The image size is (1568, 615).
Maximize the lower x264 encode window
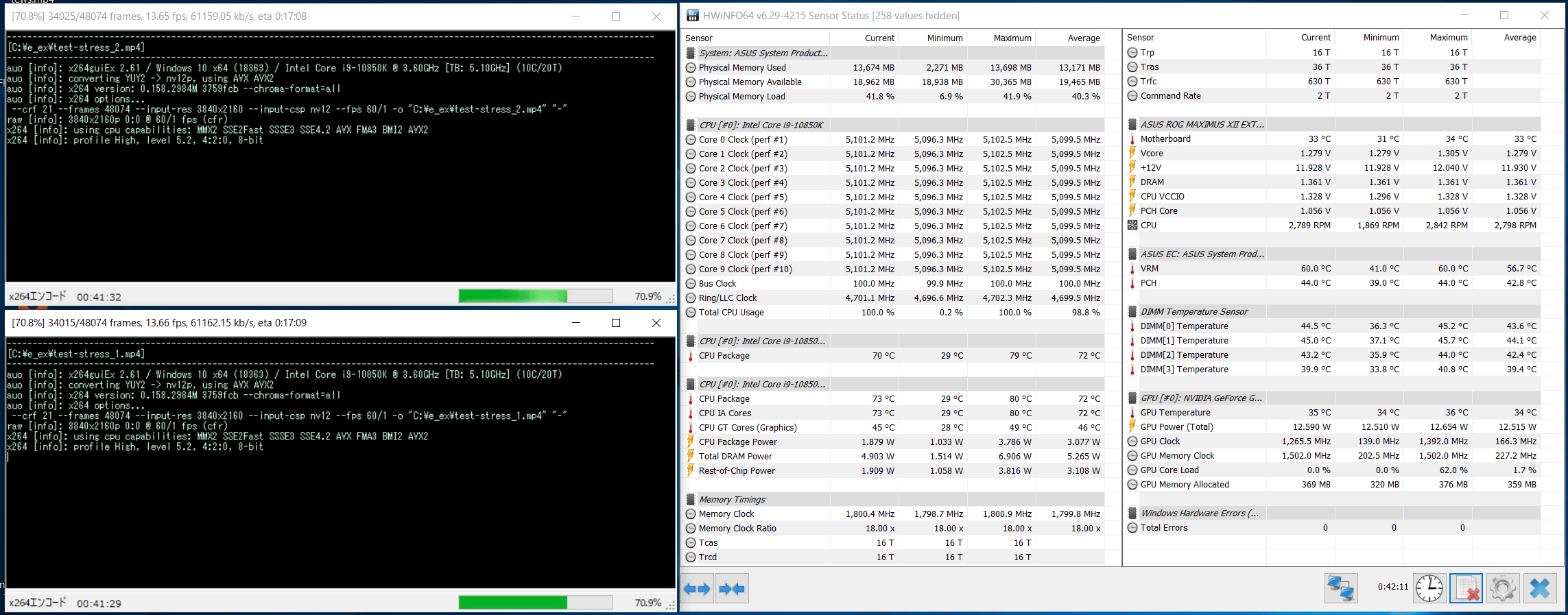pyautogui.click(x=616, y=323)
